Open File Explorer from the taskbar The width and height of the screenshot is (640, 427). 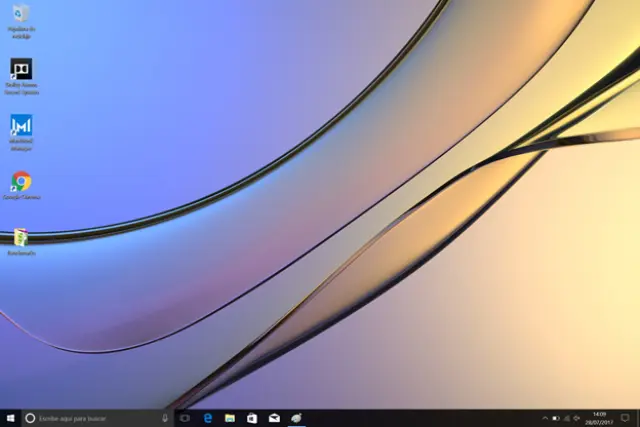[230, 418]
